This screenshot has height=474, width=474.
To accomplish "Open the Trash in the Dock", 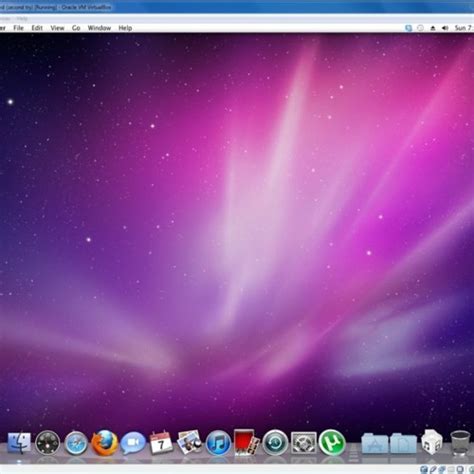I will 460,443.
